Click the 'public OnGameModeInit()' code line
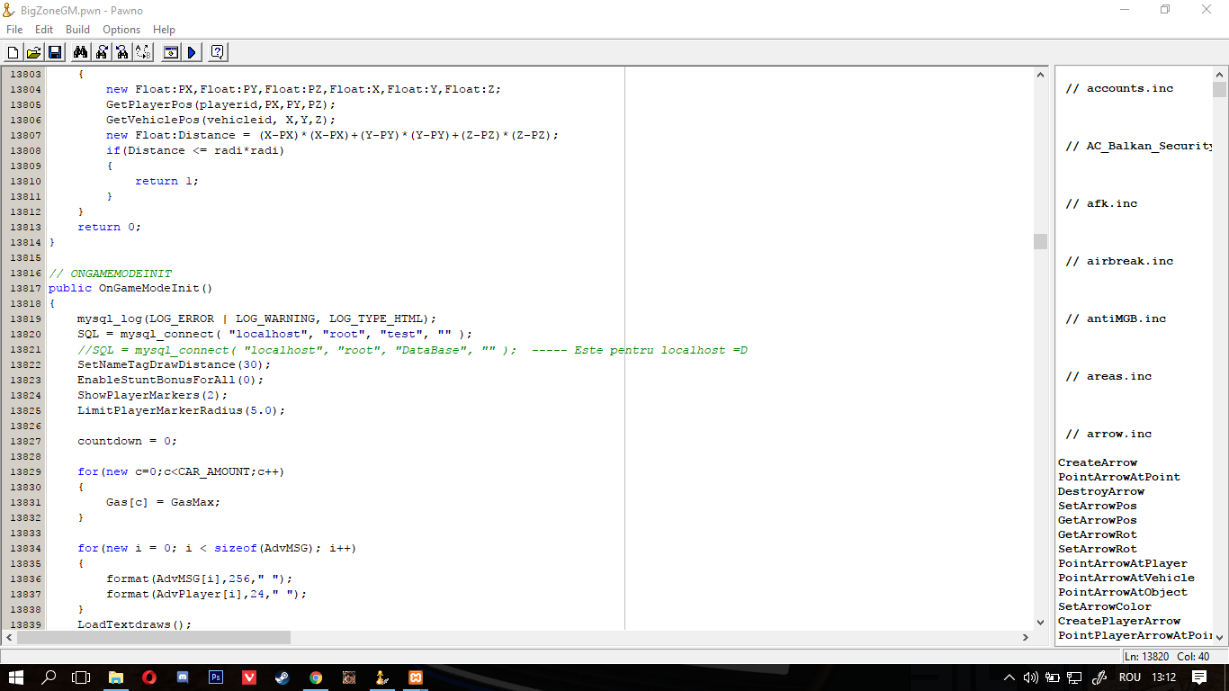Screen dimensions: 1229x691 pyautogui.click(x=131, y=288)
